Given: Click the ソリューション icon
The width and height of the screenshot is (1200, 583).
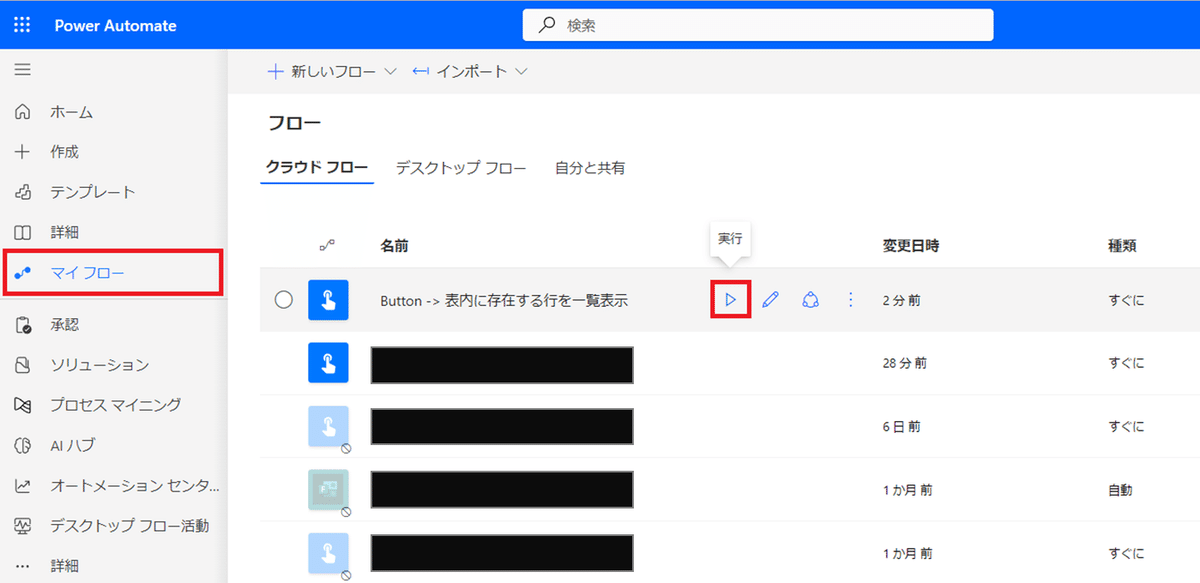Looking at the screenshot, I should [x=22, y=365].
